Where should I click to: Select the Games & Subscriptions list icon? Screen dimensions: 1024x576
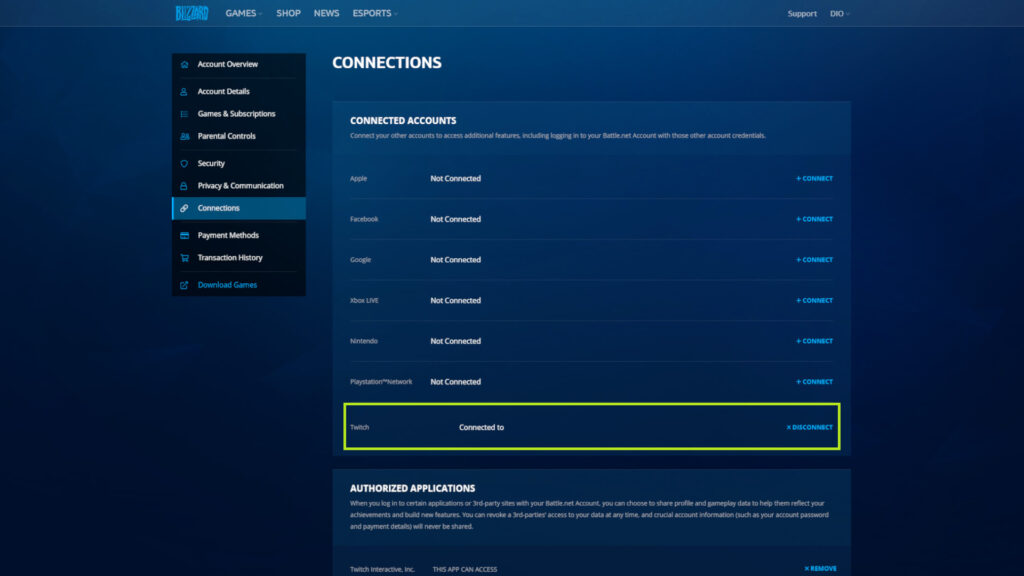(184, 113)
